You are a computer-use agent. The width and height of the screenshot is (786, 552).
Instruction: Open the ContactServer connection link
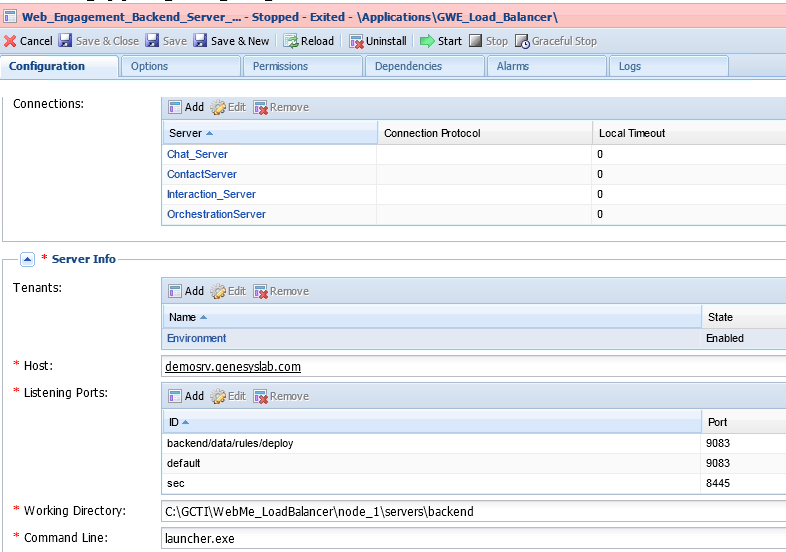coord(202,174)
